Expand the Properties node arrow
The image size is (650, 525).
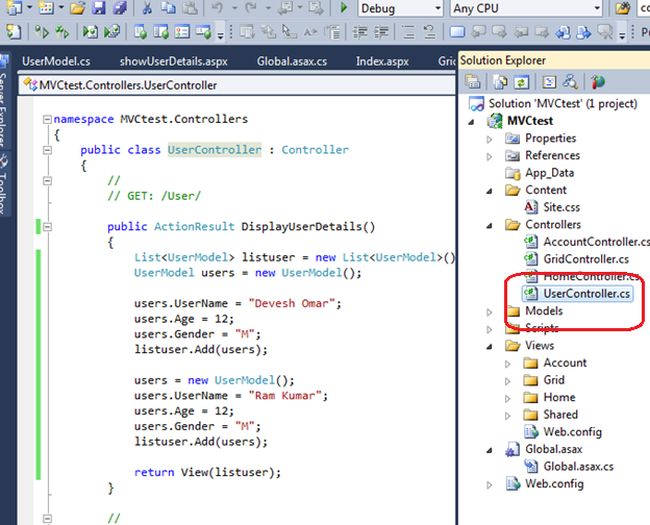[x=490, y=139]
